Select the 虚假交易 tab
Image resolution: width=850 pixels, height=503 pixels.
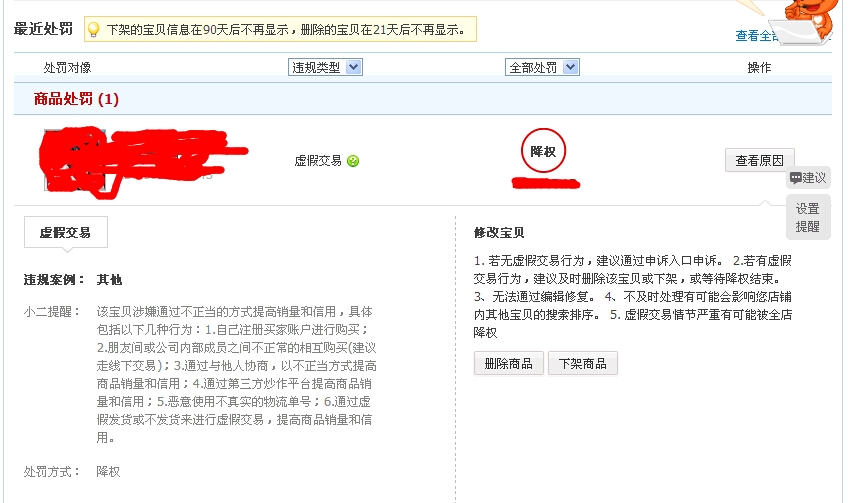tap(66, 232)
